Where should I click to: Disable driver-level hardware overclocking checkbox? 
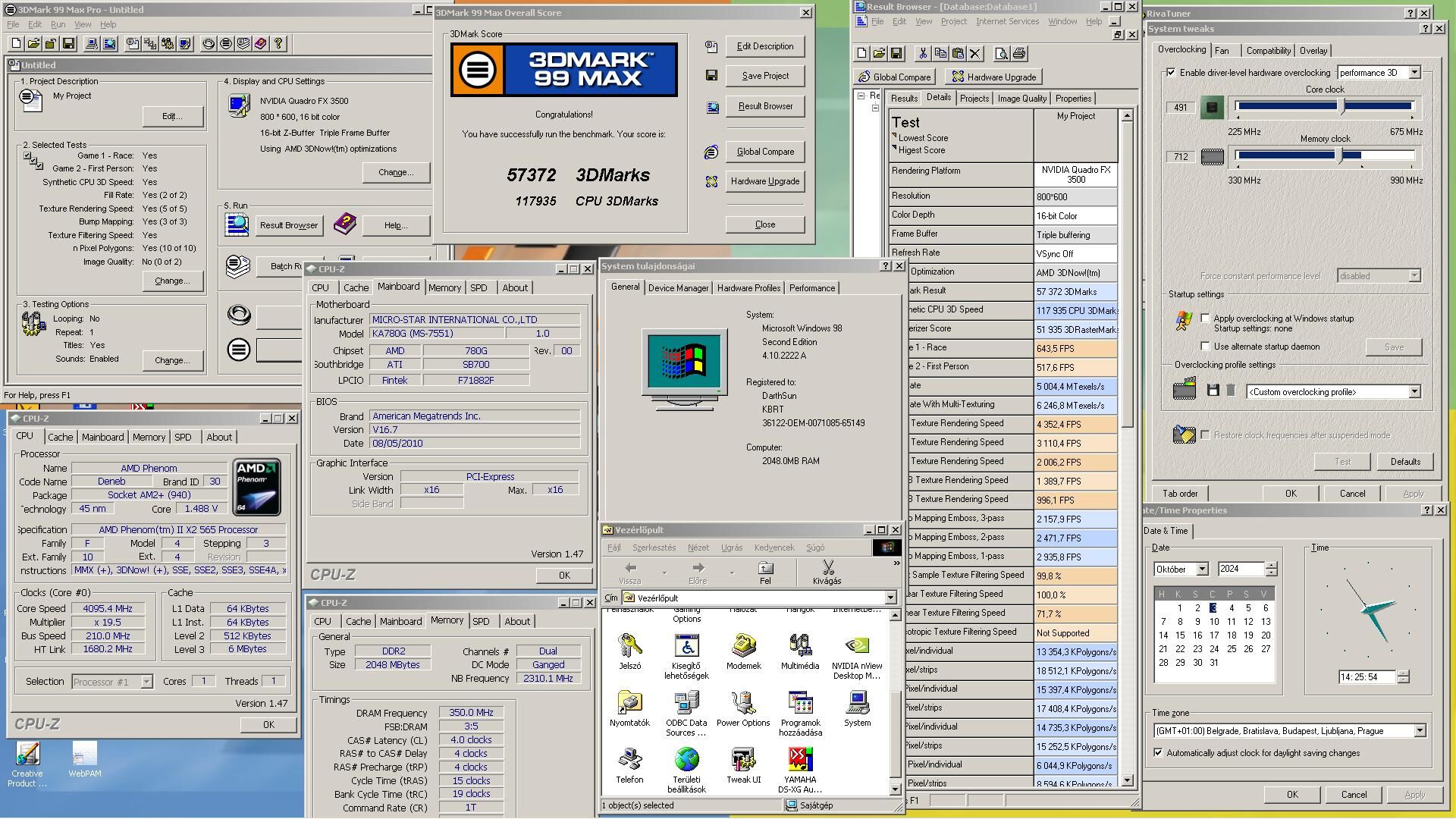1172,73
